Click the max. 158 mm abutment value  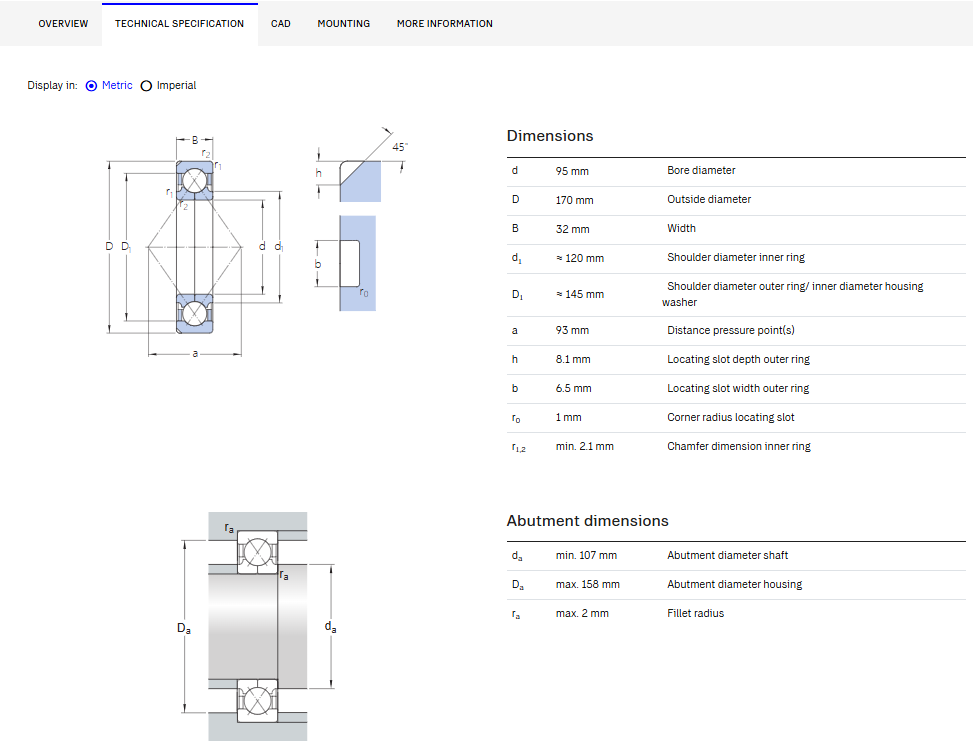[588, 585]
